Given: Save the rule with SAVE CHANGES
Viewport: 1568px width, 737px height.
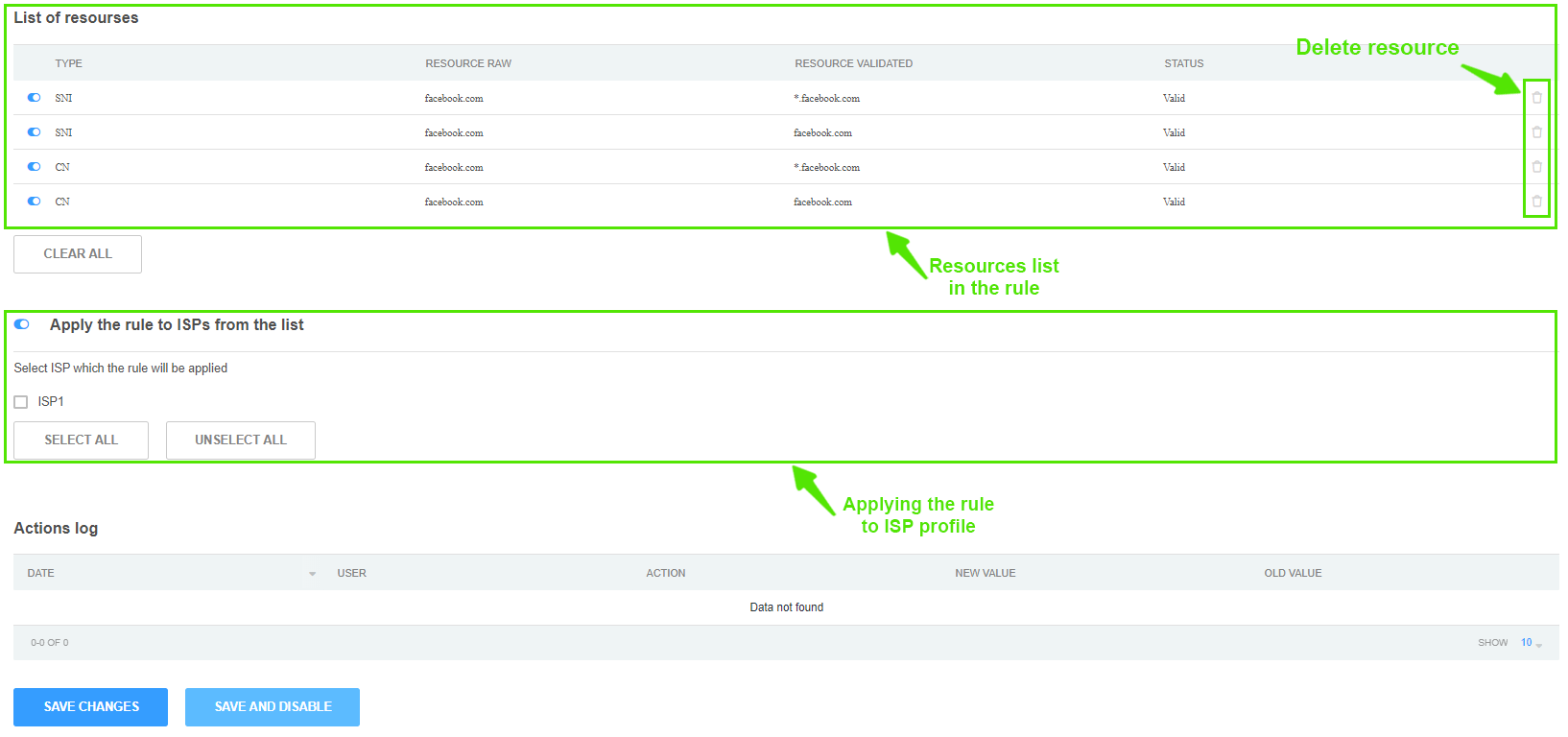Looking at the screenshot, I should 91,707.
